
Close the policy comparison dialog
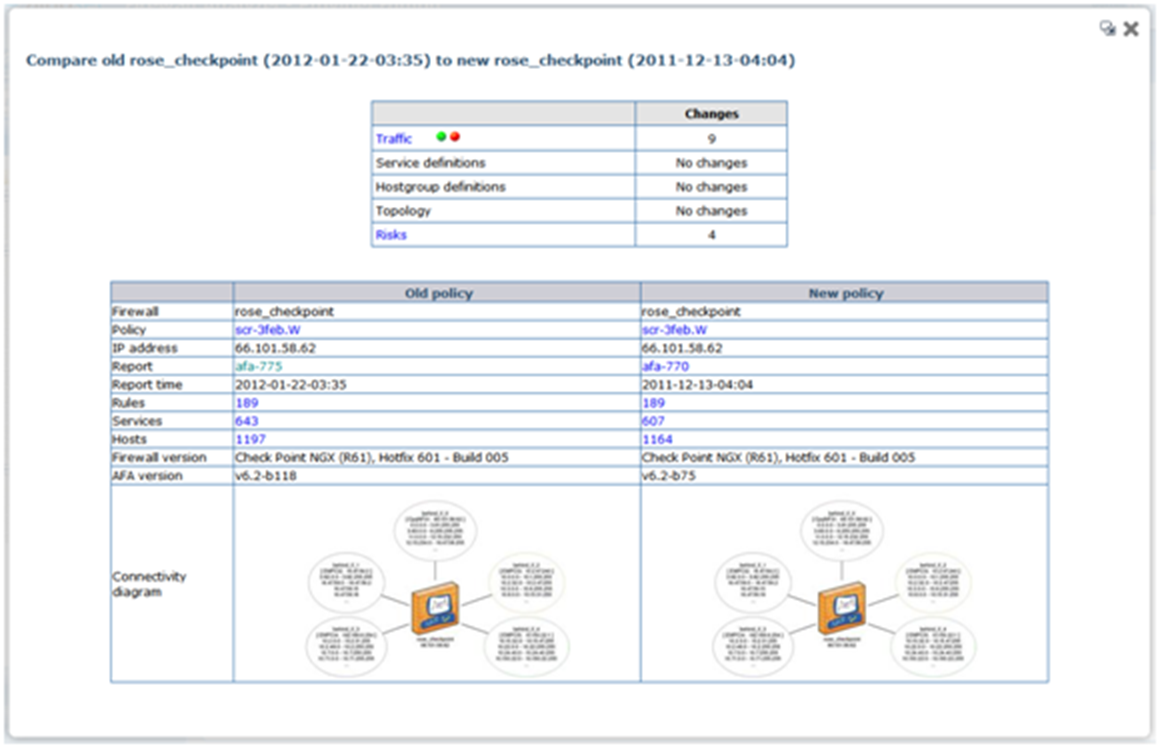(x=1131, y=29)
